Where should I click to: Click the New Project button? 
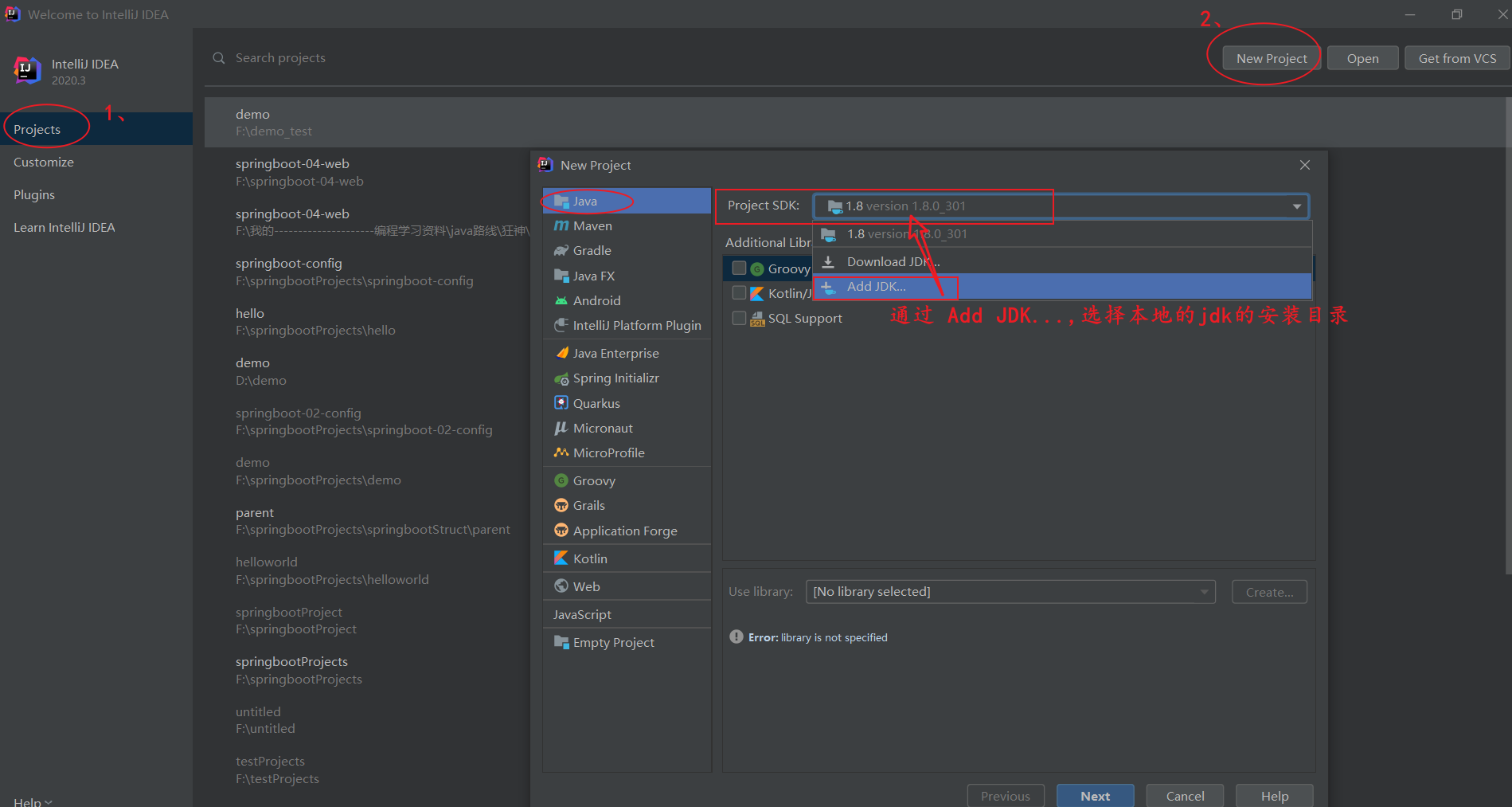click(1272, 58)
